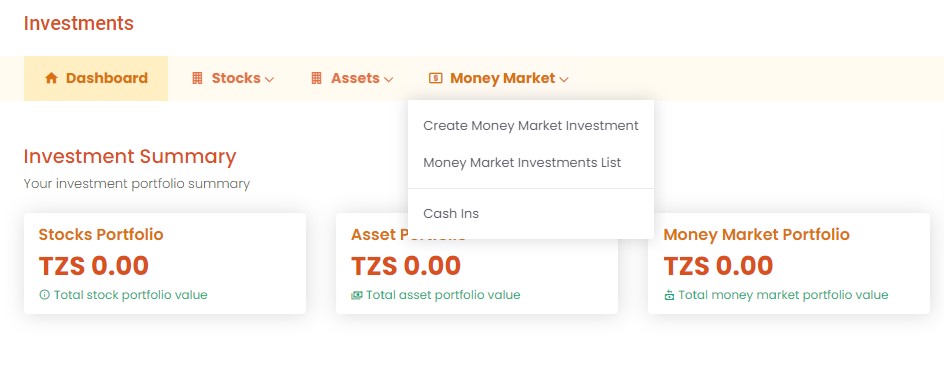Click the Dashboard home icon

(x=51, y=78)
